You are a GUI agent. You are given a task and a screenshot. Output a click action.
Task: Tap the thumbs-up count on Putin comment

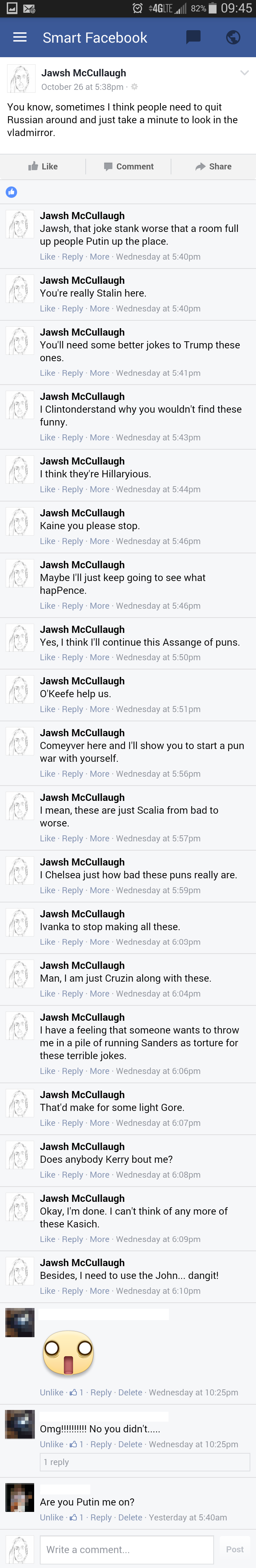(x=77, y=1518)
